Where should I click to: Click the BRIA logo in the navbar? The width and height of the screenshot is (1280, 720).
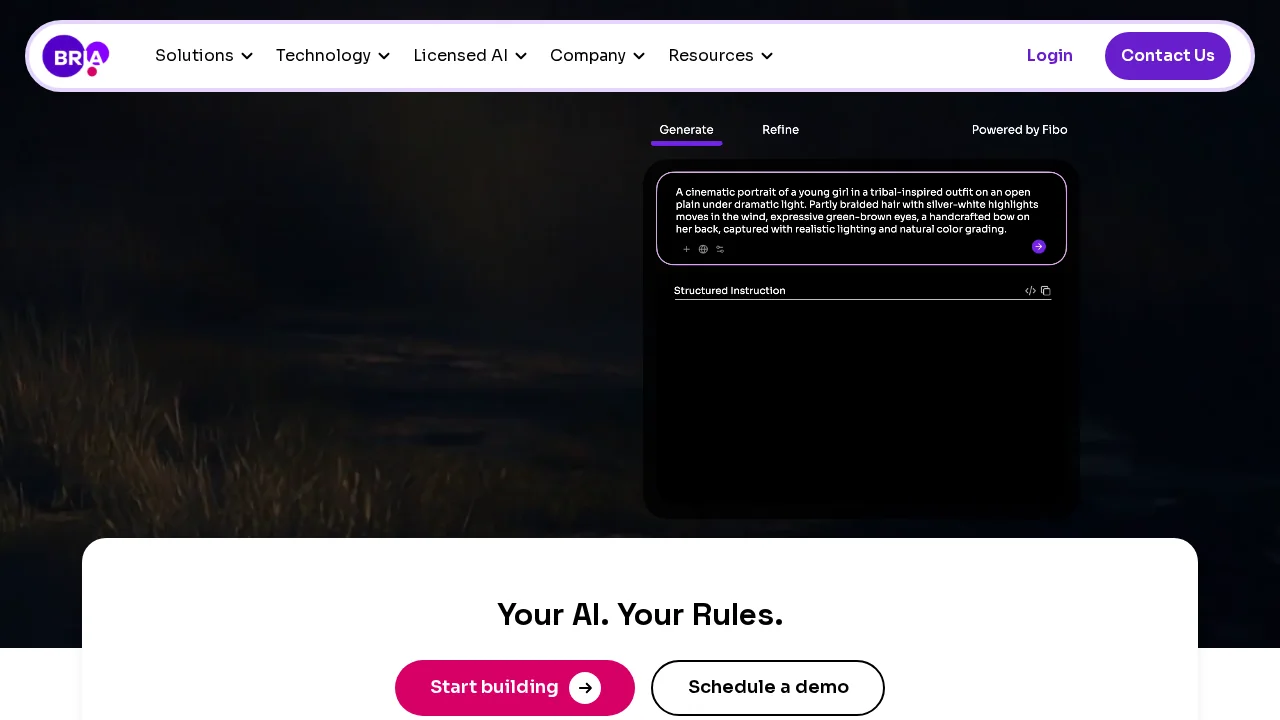point(76,56)
